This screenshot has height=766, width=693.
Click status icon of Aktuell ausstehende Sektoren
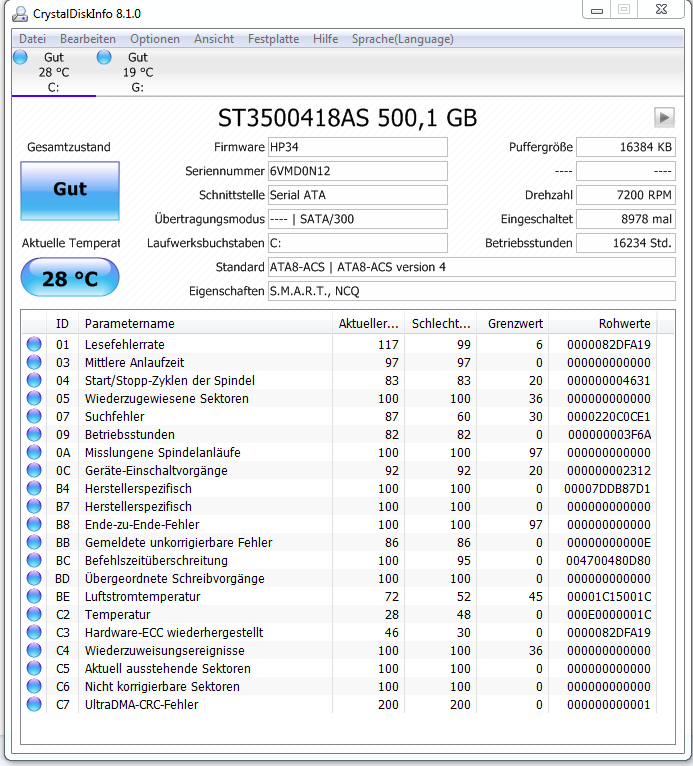click(x=34, y=668)
